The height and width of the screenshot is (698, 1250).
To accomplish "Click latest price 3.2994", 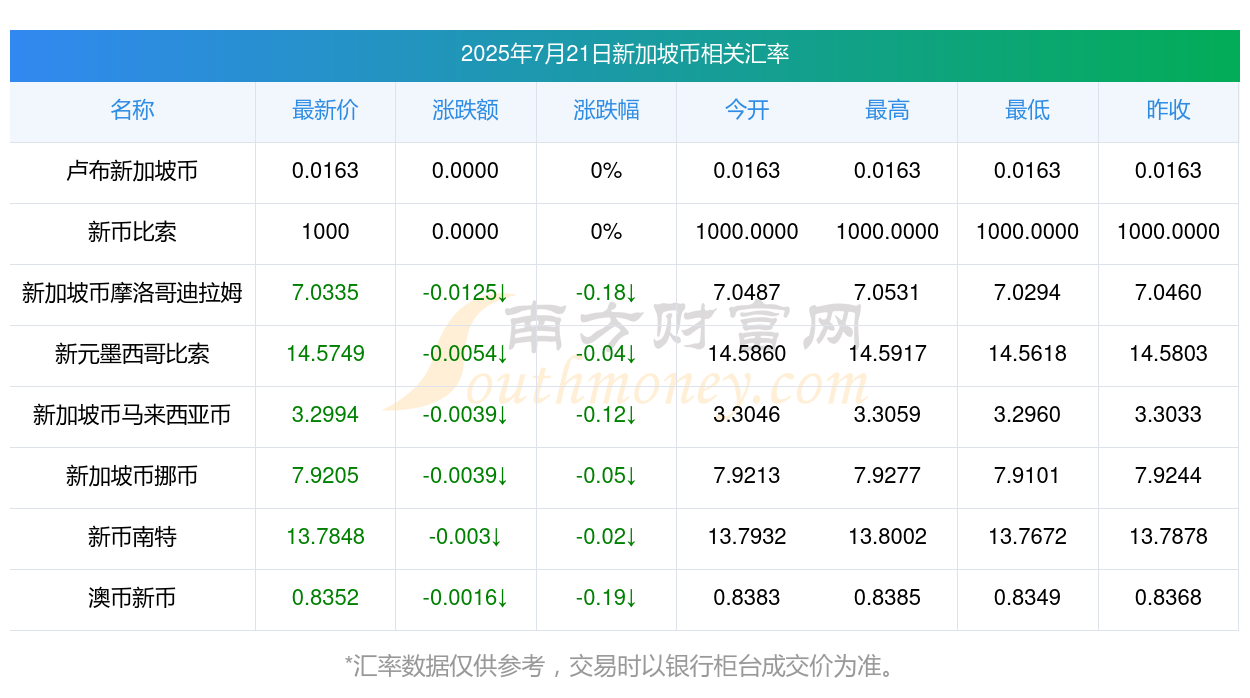I will (x=325, y=415).
